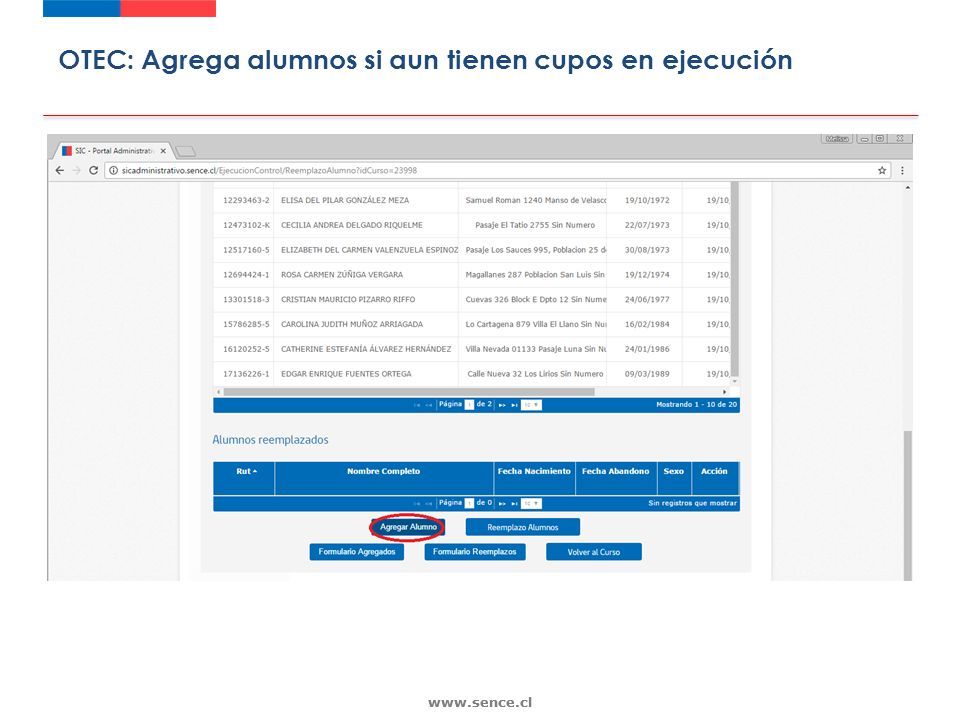
Task: Click address Pasaje El Tatio 2755 Sin Numero
Action: [535, 225]
